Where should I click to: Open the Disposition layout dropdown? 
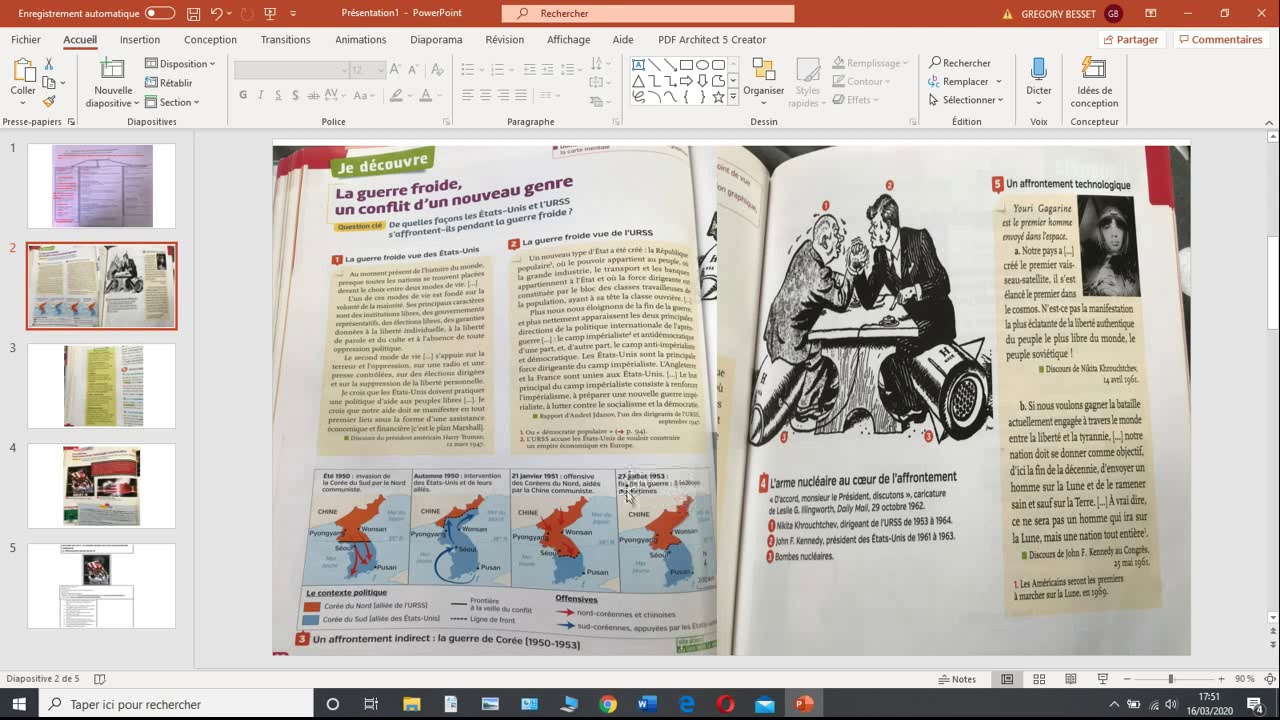pos(181,64)
